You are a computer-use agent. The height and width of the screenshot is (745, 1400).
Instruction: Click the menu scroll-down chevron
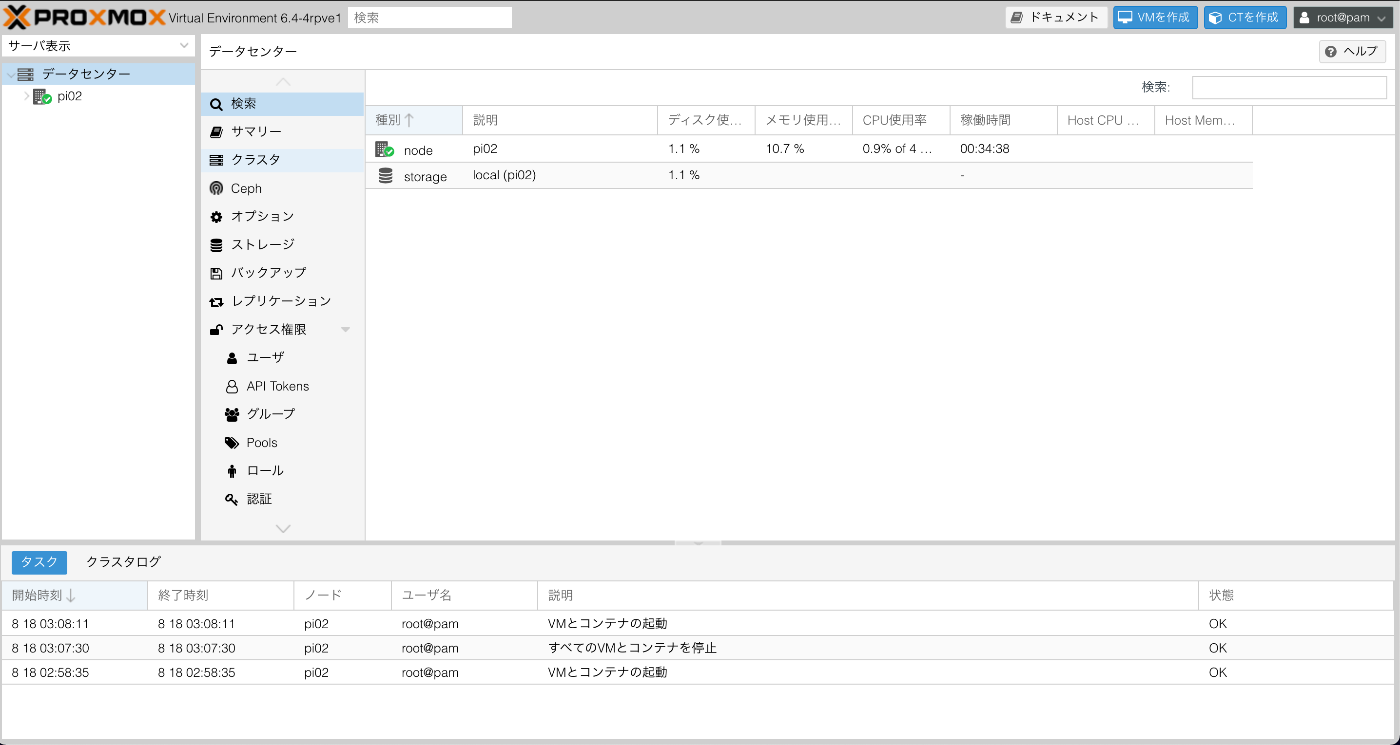coord(283,528)
